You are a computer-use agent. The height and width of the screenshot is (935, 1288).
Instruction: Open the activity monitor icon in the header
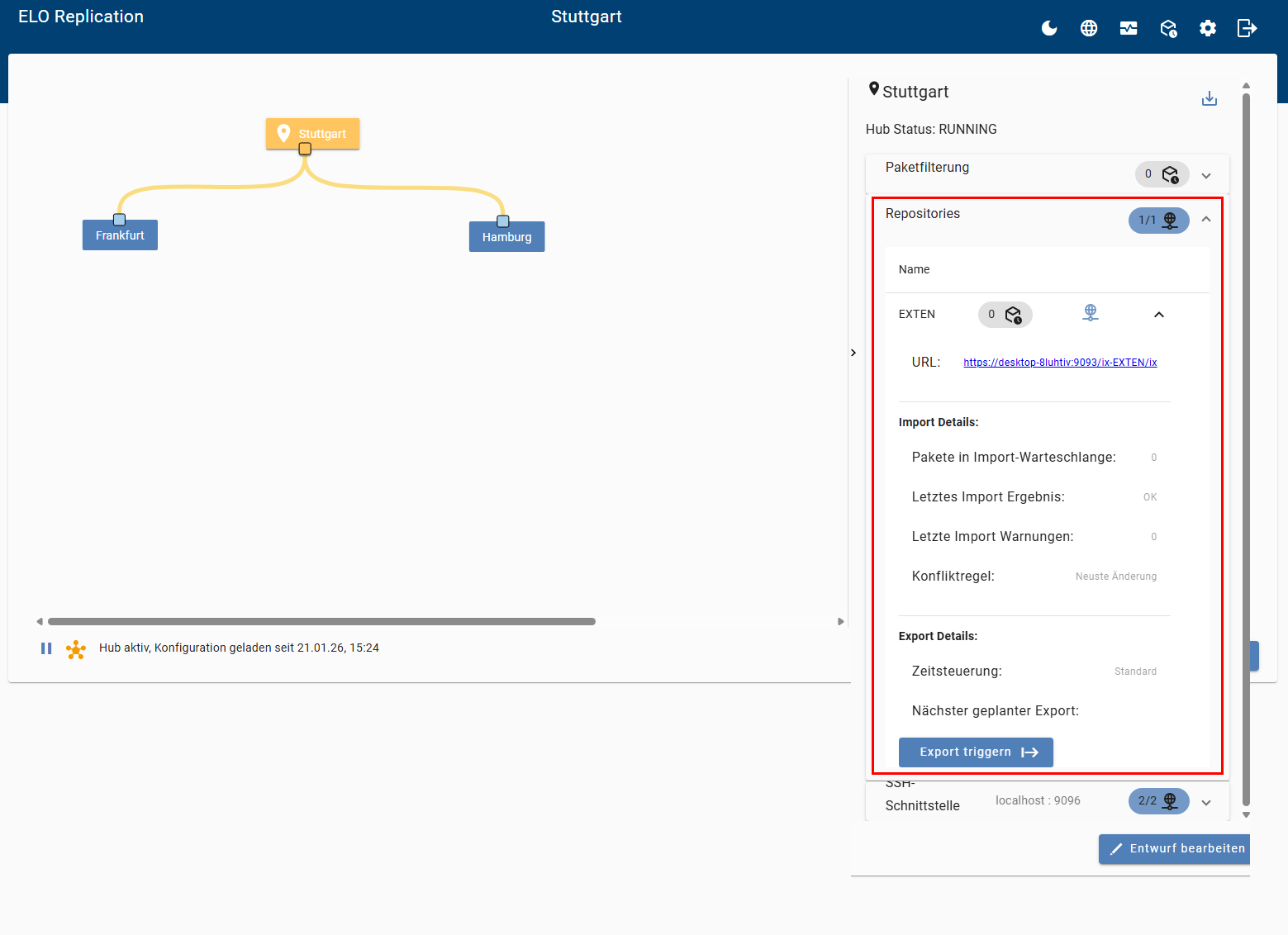(1129, 27)
